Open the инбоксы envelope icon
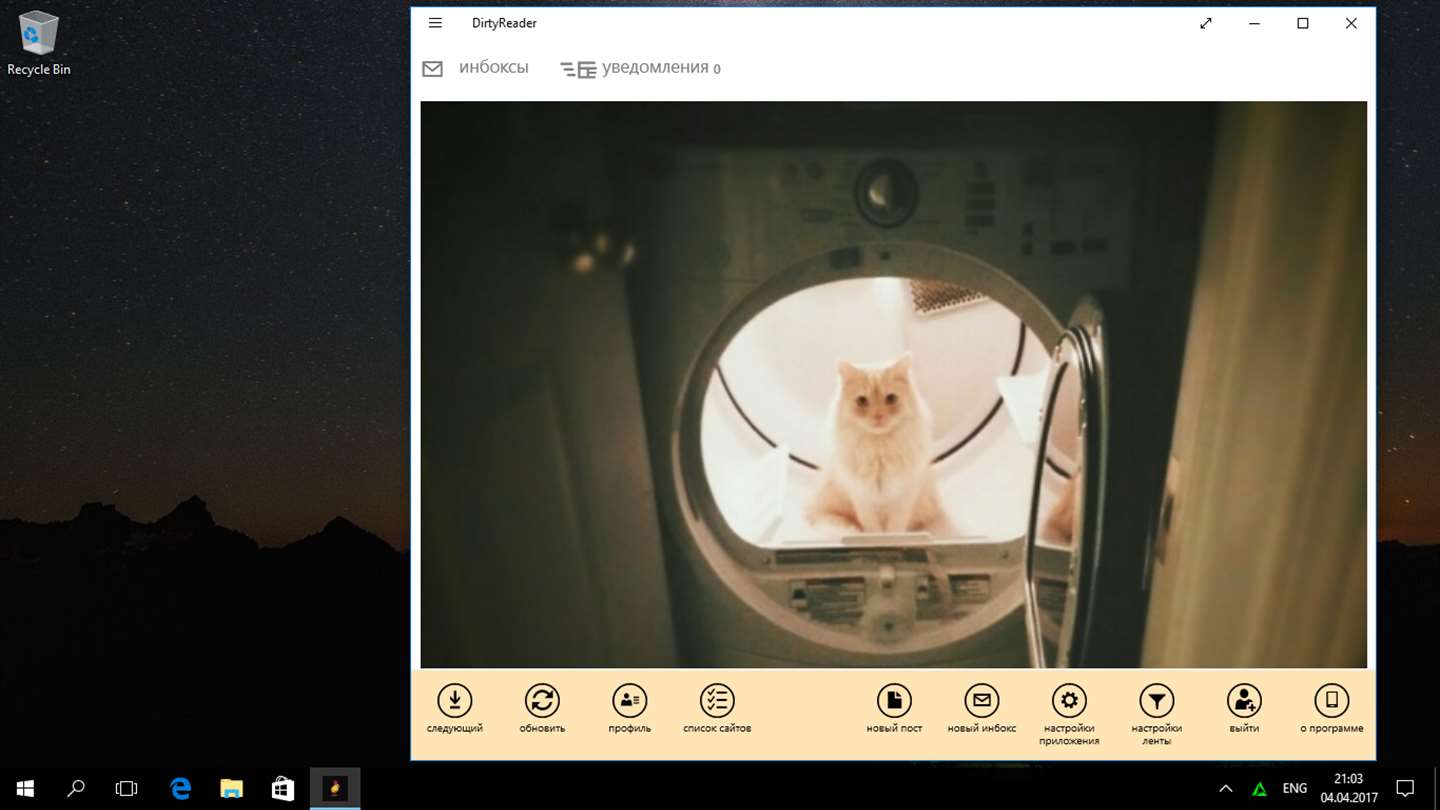Image resolution: width=1440 pixels, height=810 pixels. click(x=432, y=69)
